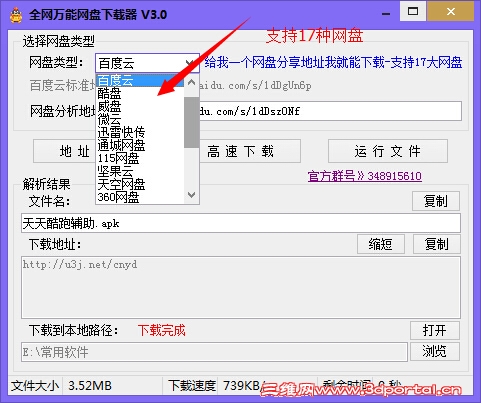Close the downloader window
The height and width of the screenshot is (403, 481).
pyautogui.click(x=451, y=12)
